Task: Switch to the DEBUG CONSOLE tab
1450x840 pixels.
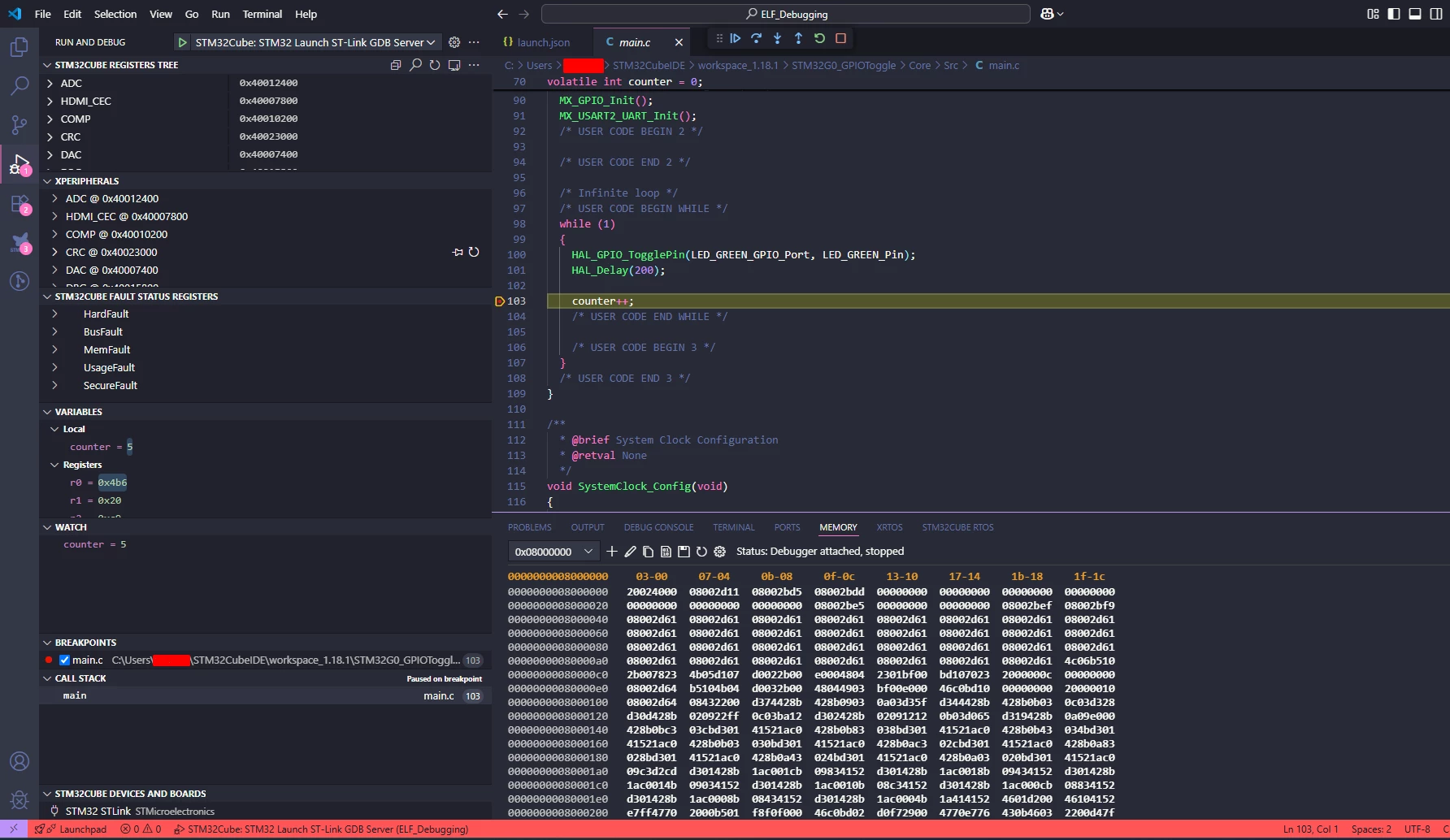Action: pyautogui.click(x=658, y=527)
